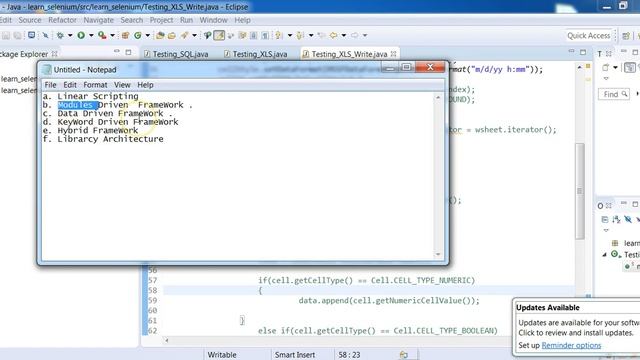Toggle Mark Occurrences highlighted toolbar button
This screenshot has height=360, width=640.
coord(219,36)
